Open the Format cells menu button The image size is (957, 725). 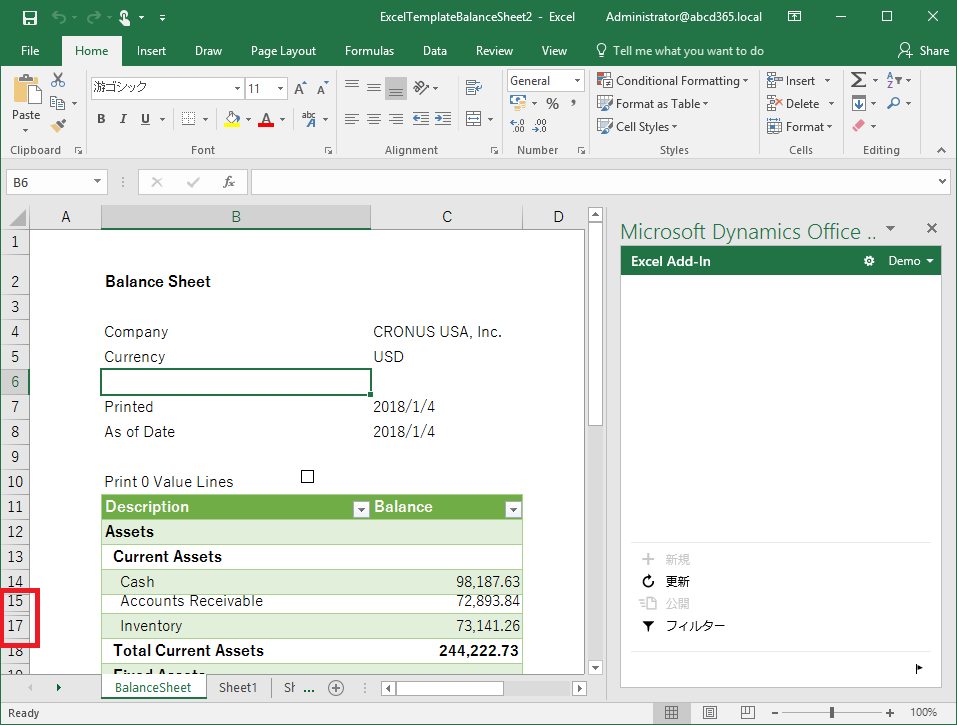[800, 126]
